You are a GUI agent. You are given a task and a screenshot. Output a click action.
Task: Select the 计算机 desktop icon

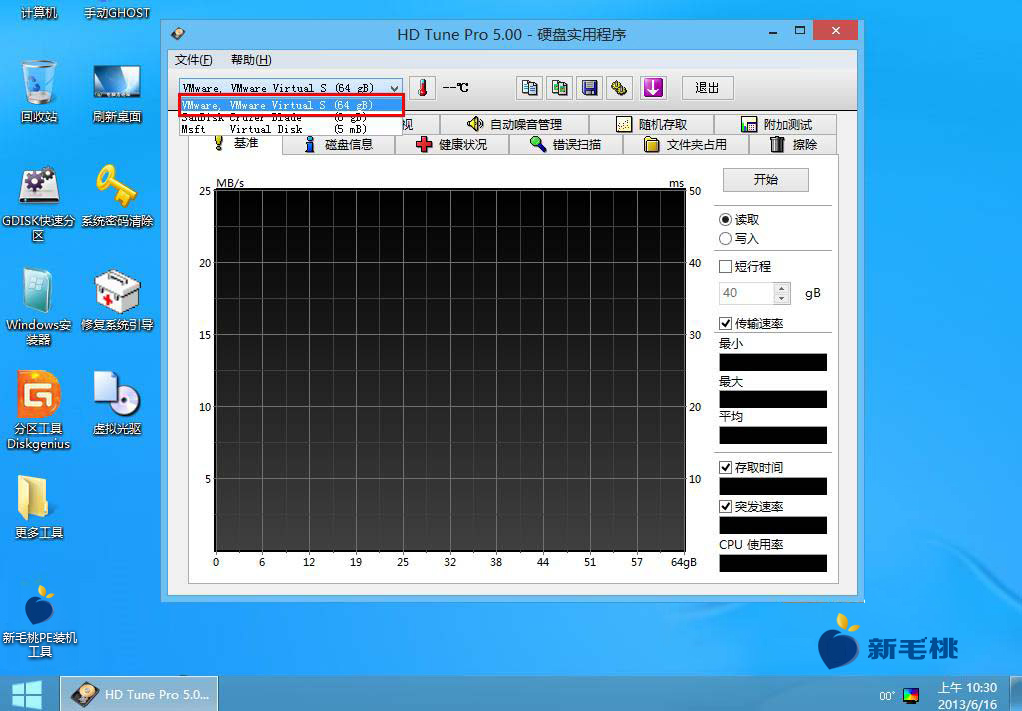(38, 12)
